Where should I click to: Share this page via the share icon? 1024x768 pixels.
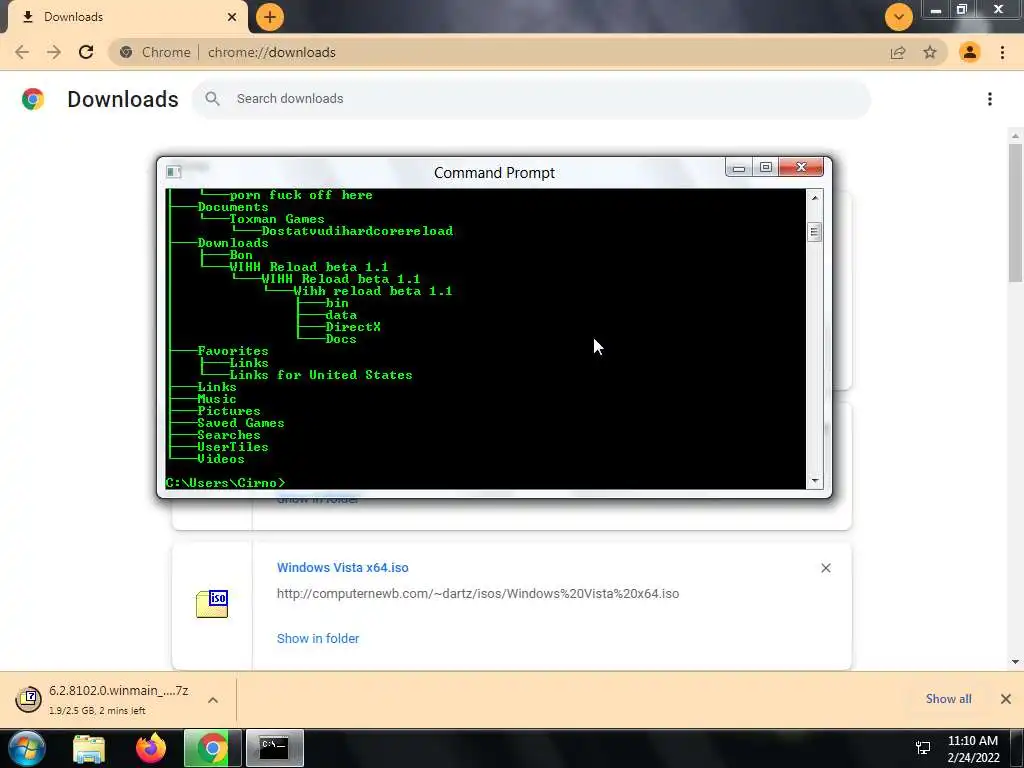(898, 52)
